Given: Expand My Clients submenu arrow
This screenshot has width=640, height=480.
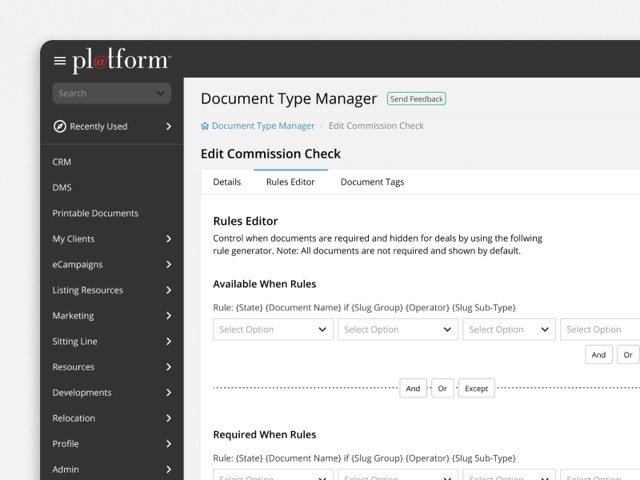Looking at the screenshot, I should pyautogui.click(x=169, y=239).
